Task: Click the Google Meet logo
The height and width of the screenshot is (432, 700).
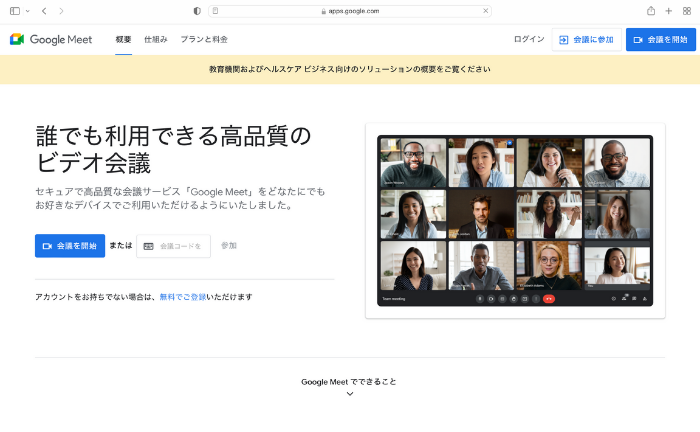Action: click(51, 39)
